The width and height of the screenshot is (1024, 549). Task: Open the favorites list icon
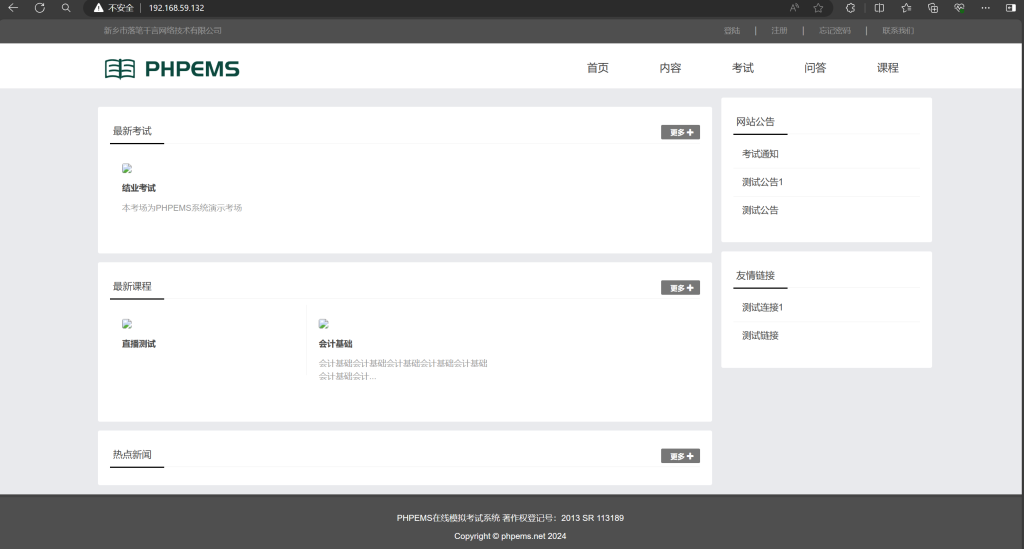tap(905, 7)
